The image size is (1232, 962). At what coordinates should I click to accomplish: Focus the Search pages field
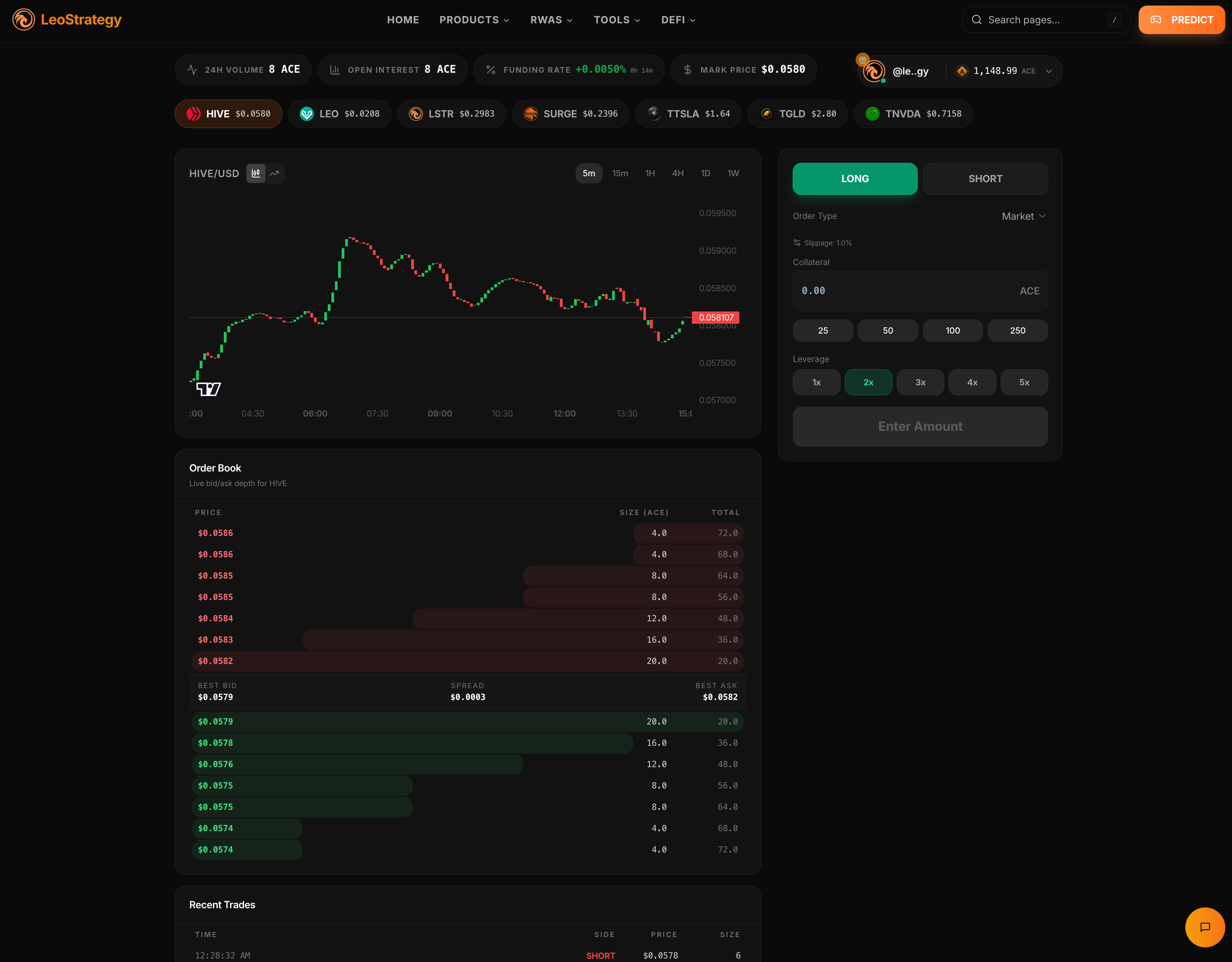(1046, 20)
